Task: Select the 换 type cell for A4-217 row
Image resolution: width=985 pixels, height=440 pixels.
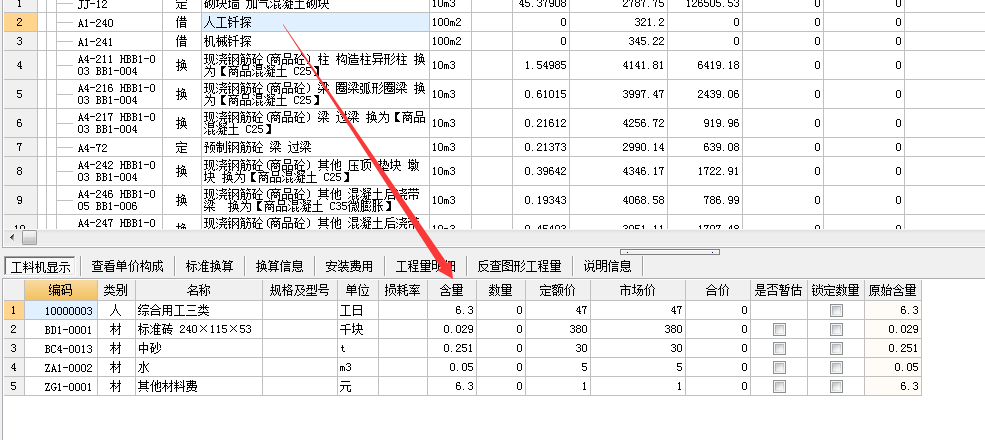Action: pyautogui.click(x=182, y=123)
